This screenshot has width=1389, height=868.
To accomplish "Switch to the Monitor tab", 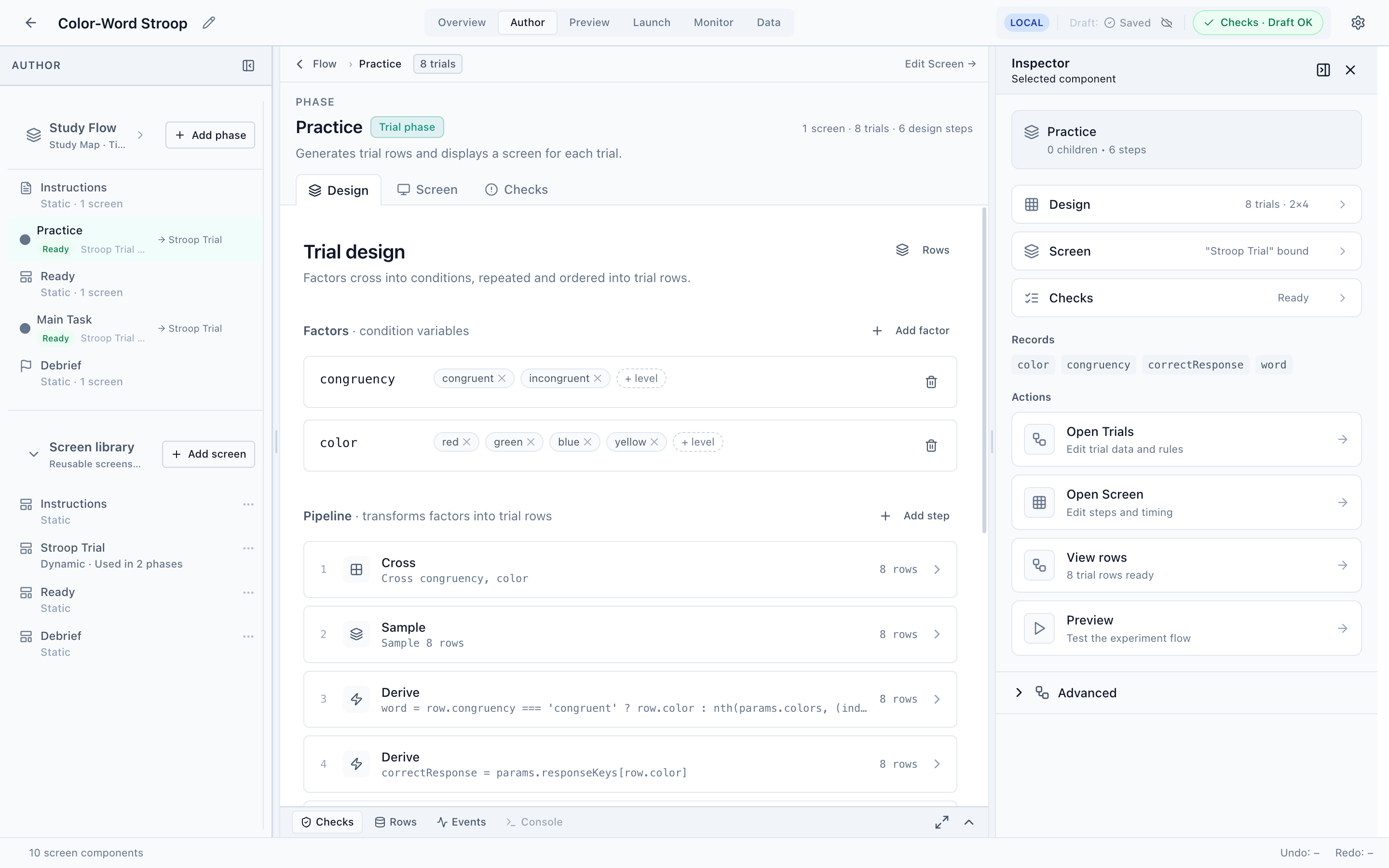I will click(713, 23).
